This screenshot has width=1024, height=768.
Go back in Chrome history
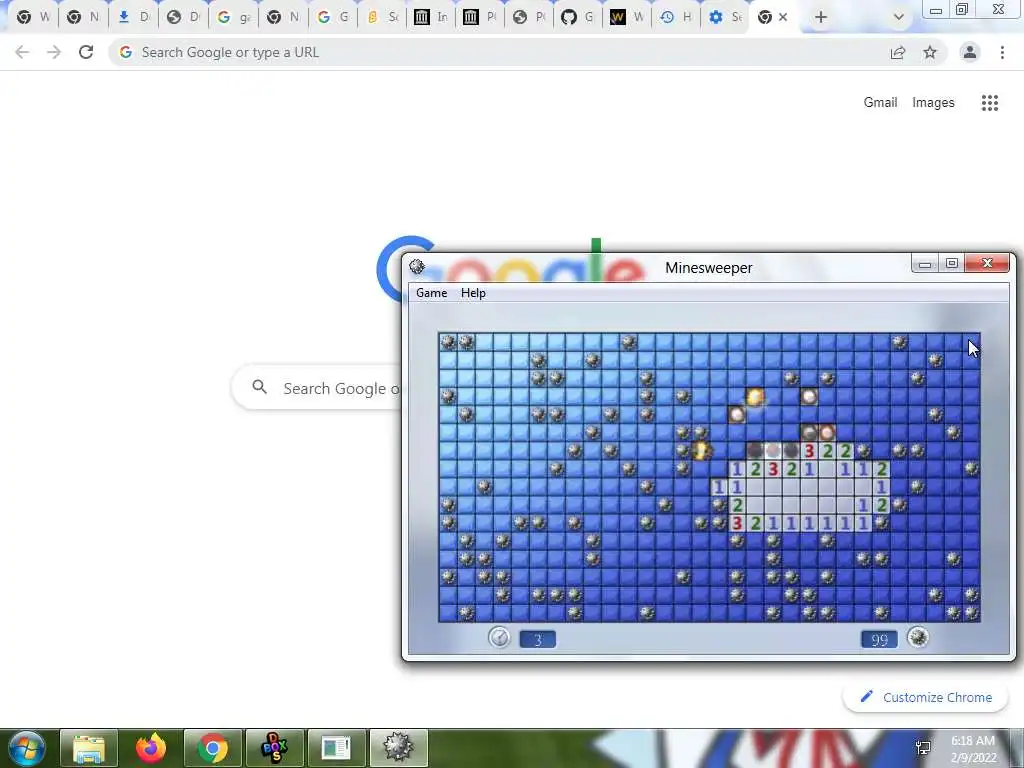[x=22, y=52]
